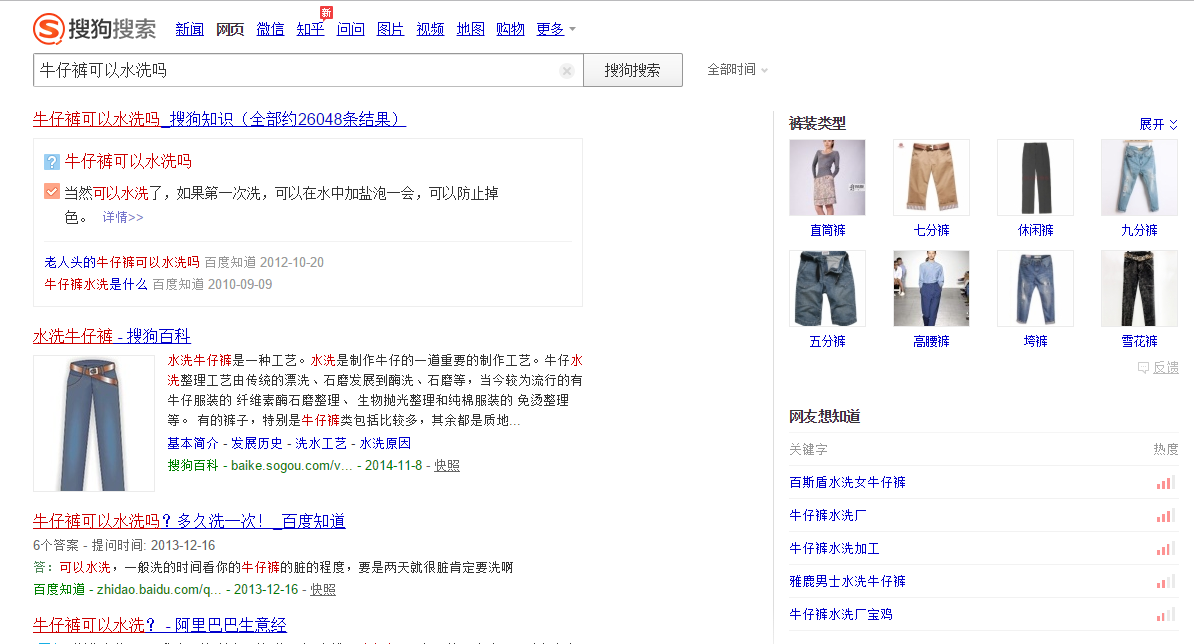This screenshot has width=1194, height=644.
Task: Open the 阿里巴巴生意经 result title
Action: 160,626
